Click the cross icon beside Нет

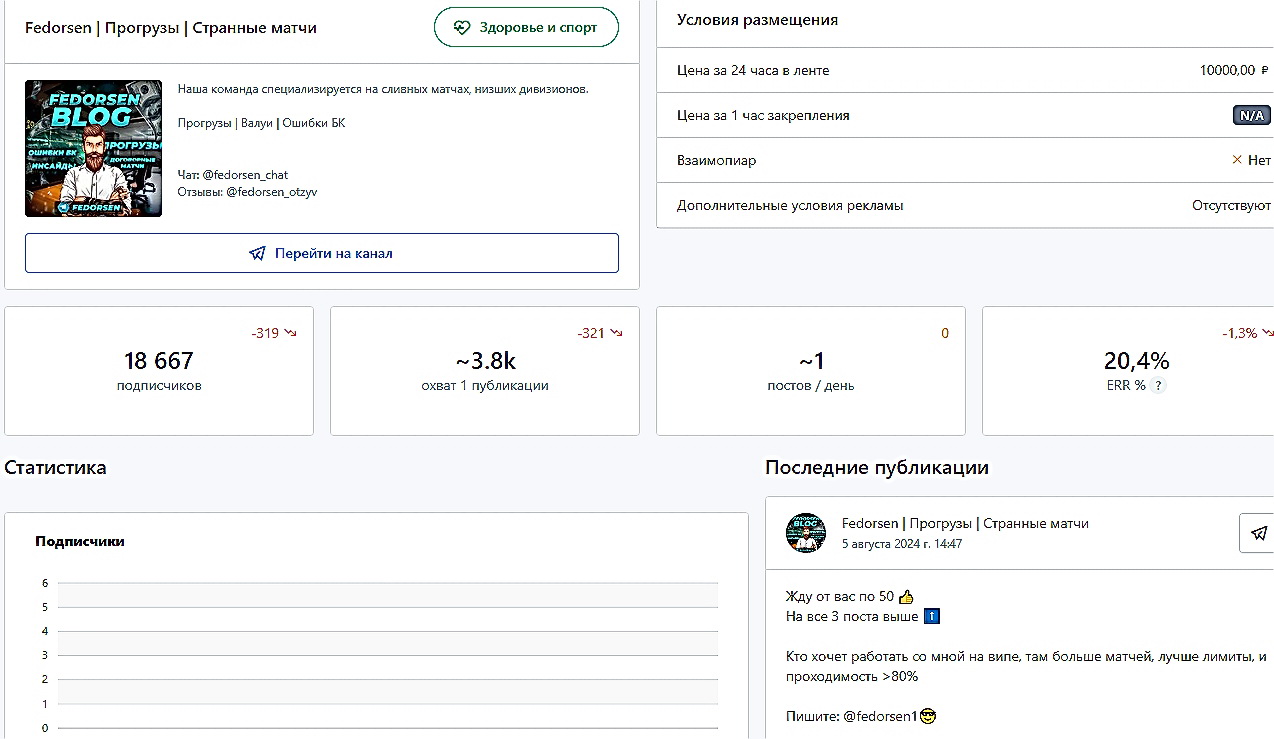(1237, 160)
